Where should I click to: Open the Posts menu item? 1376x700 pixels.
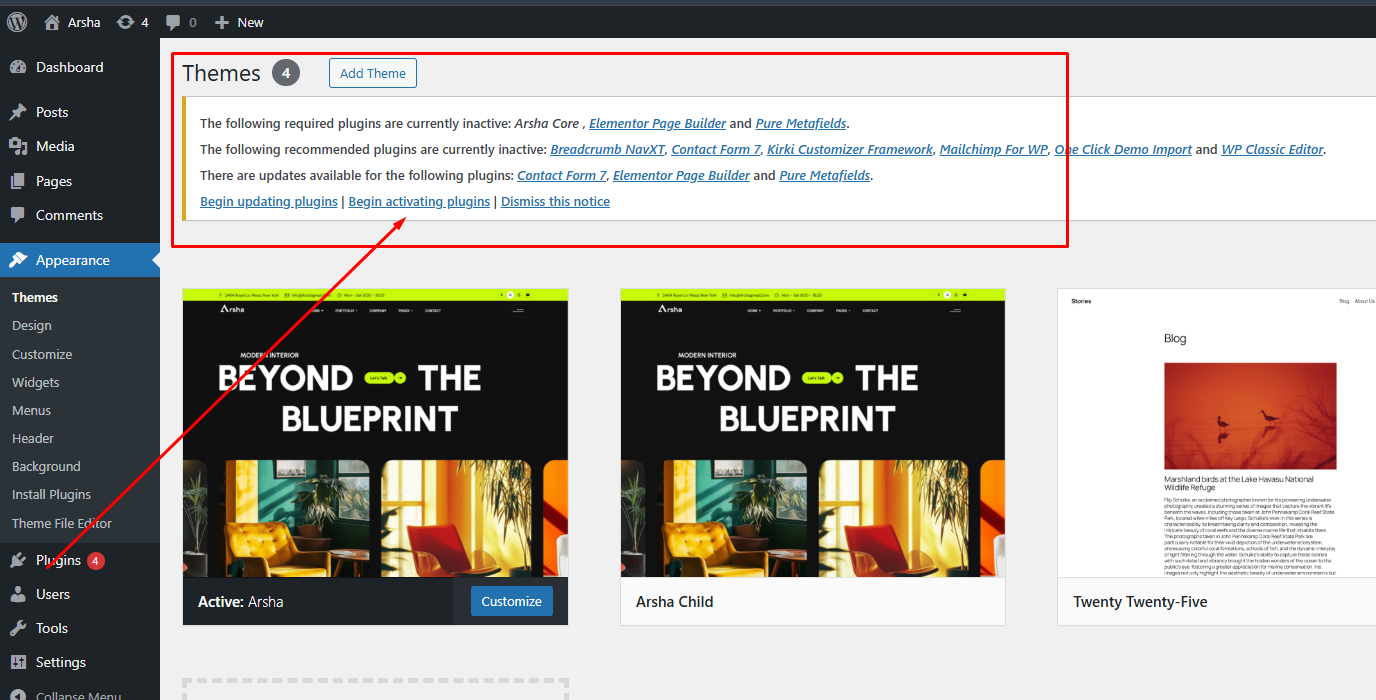(x=80, y=112)
